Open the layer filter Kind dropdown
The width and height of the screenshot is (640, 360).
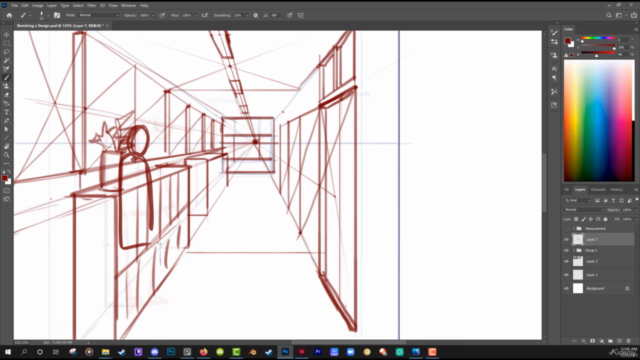[x=578, y=200]
